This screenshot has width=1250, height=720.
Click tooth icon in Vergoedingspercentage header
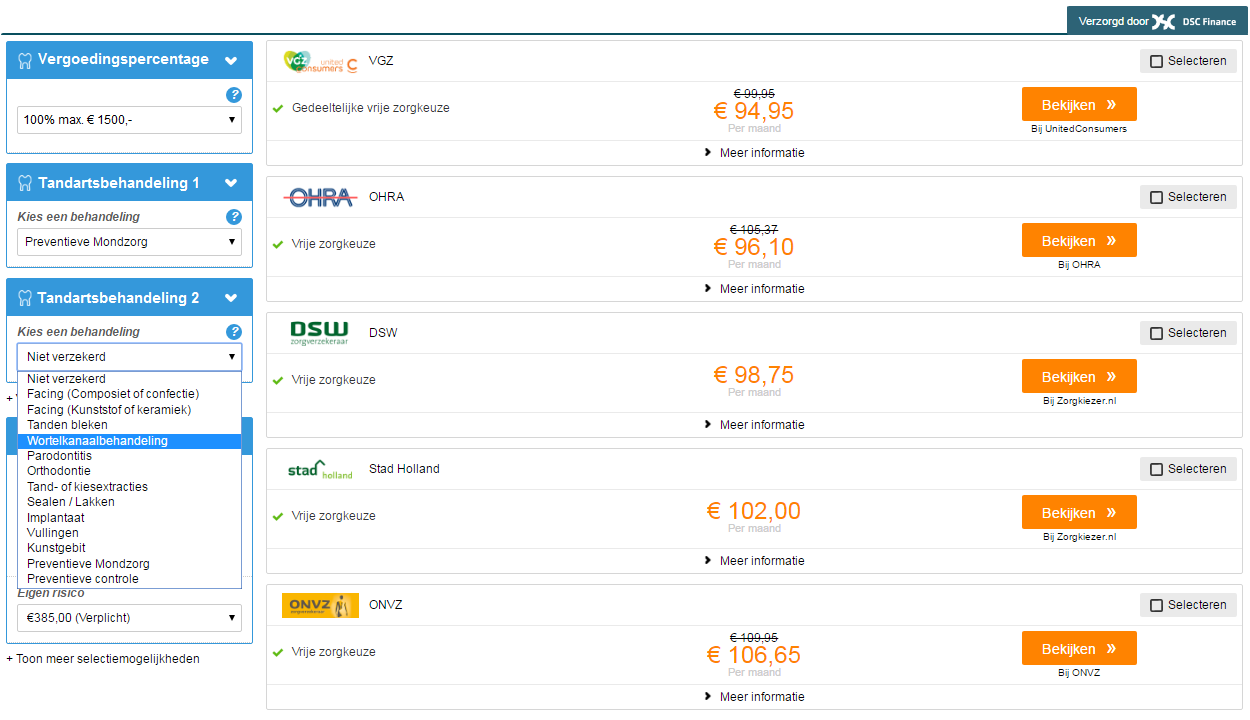point(26,60)
